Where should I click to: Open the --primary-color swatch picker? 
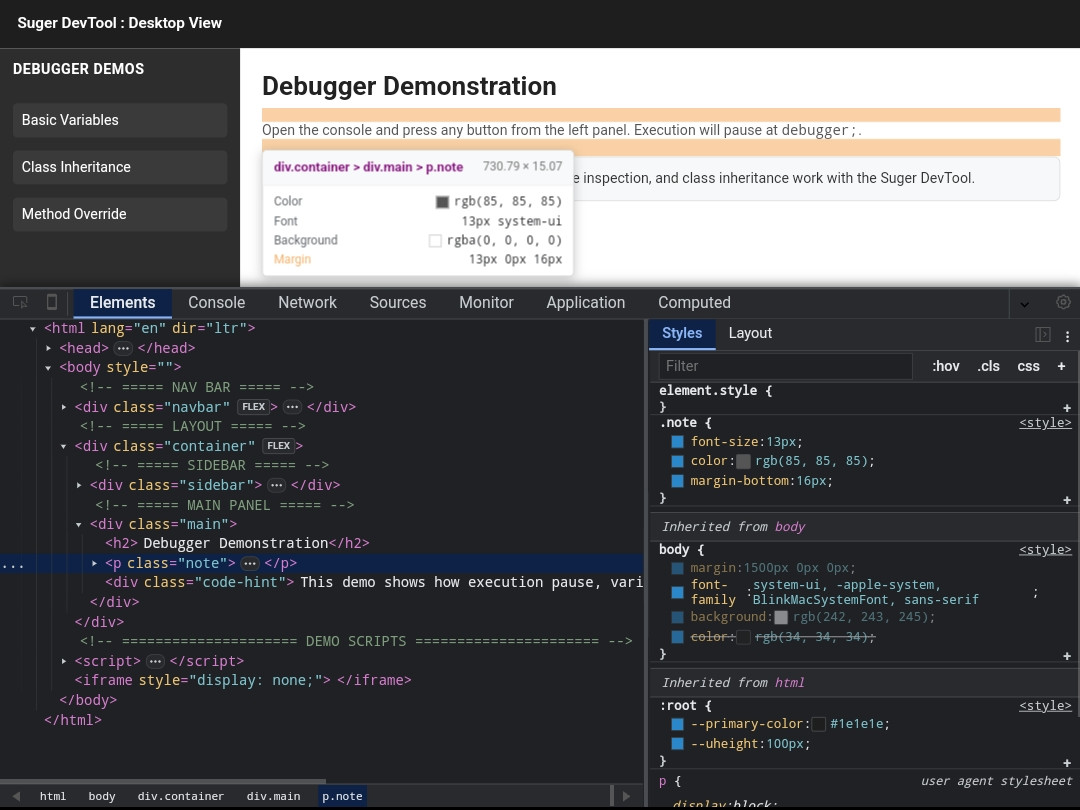[818, 725]
